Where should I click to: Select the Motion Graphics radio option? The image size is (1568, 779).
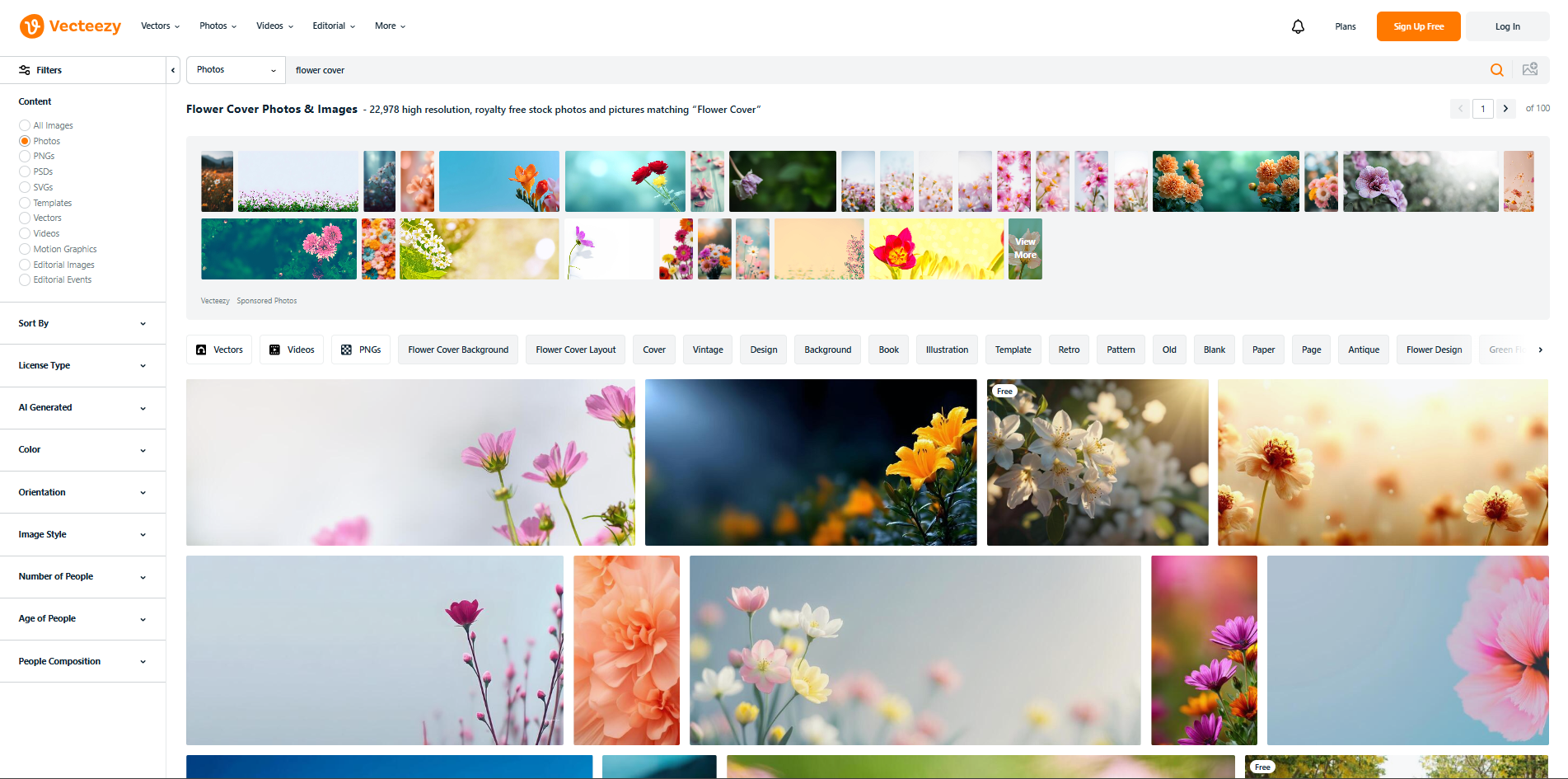(x=25, y=249)
